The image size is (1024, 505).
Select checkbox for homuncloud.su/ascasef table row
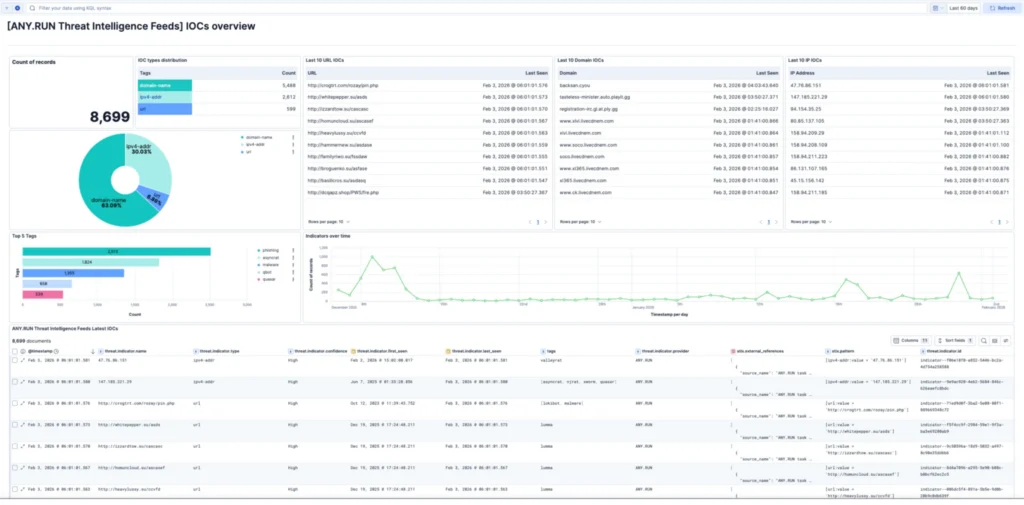14,468
